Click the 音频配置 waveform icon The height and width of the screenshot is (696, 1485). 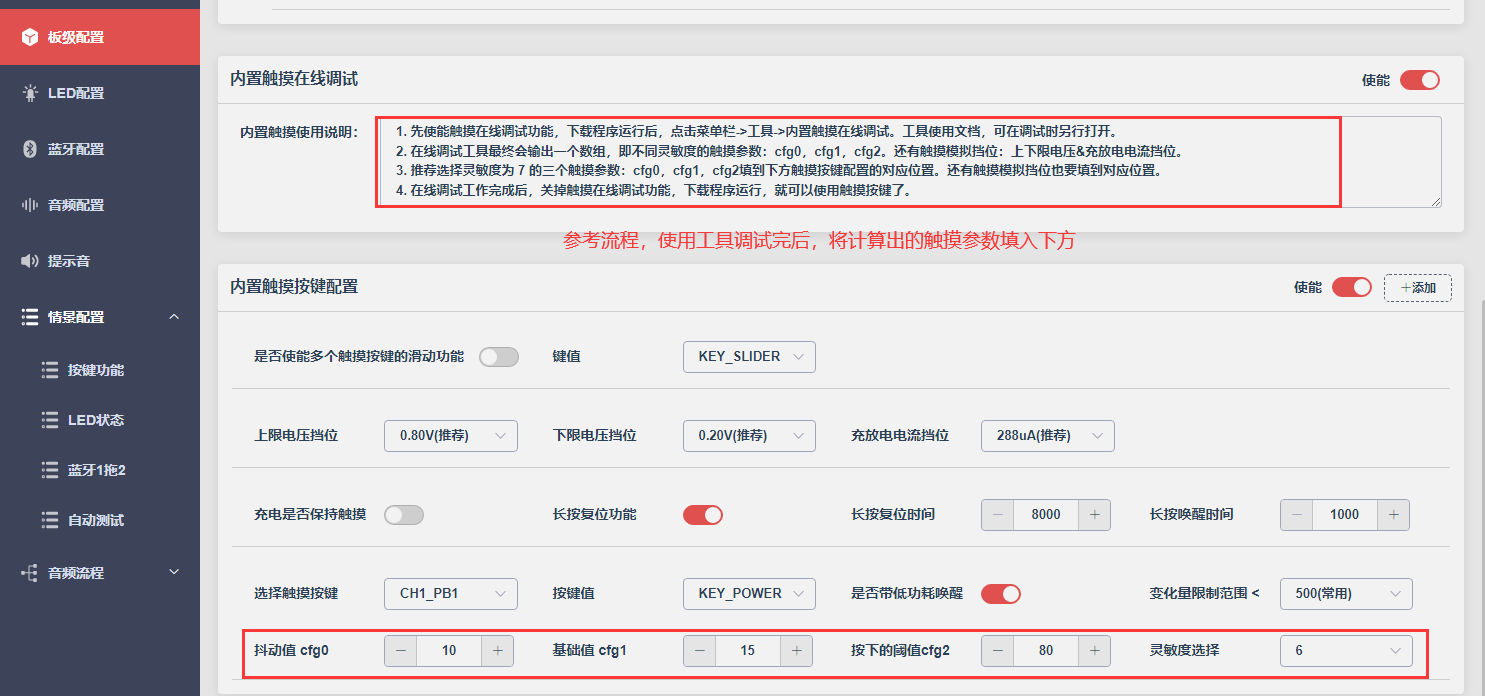click(x=30, y=205)
